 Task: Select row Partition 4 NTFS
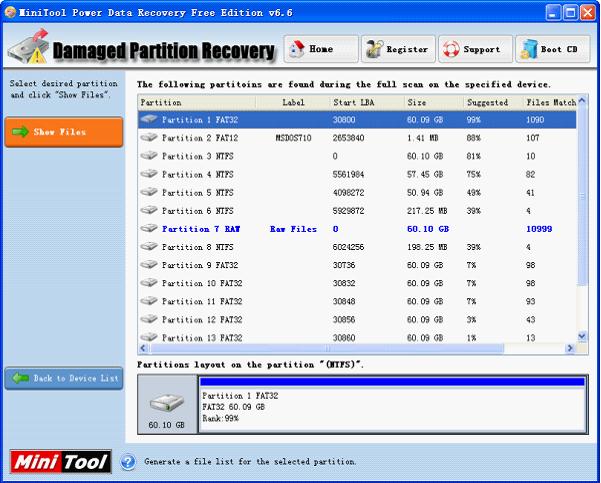tap(357, 174)
